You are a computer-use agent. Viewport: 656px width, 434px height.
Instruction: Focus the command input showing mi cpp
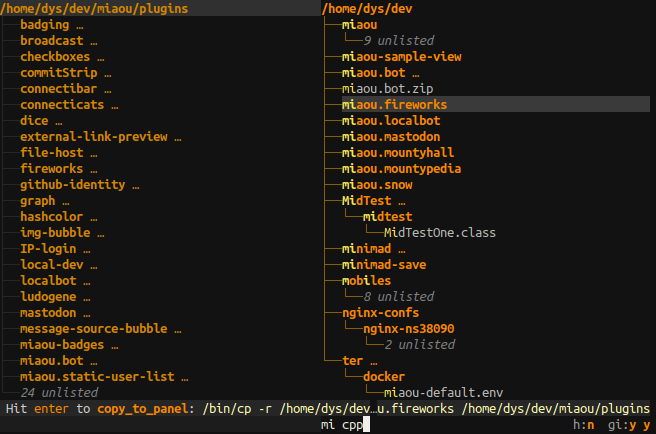point(345,425)
